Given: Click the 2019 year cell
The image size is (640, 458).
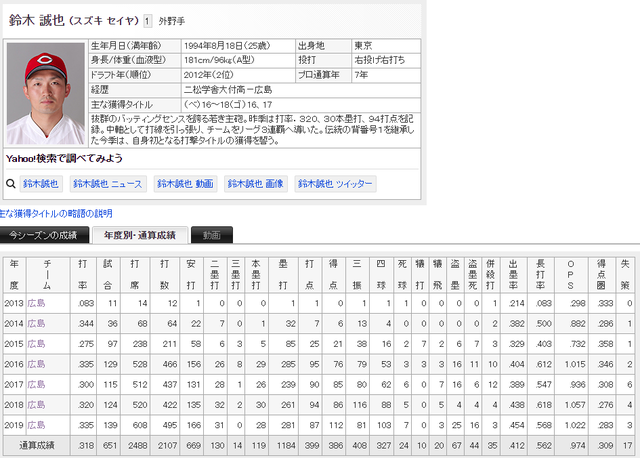Looking at the screenshot, I should click(x=14, y=425).
